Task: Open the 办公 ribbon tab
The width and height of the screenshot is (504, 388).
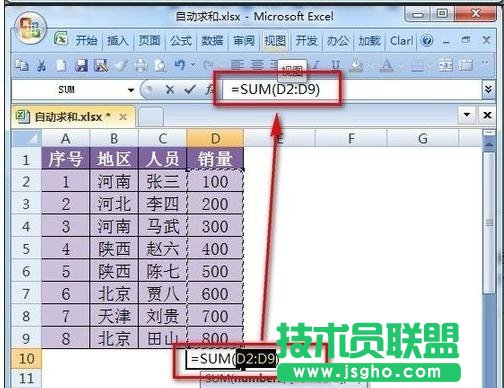Action: point(338,41)
